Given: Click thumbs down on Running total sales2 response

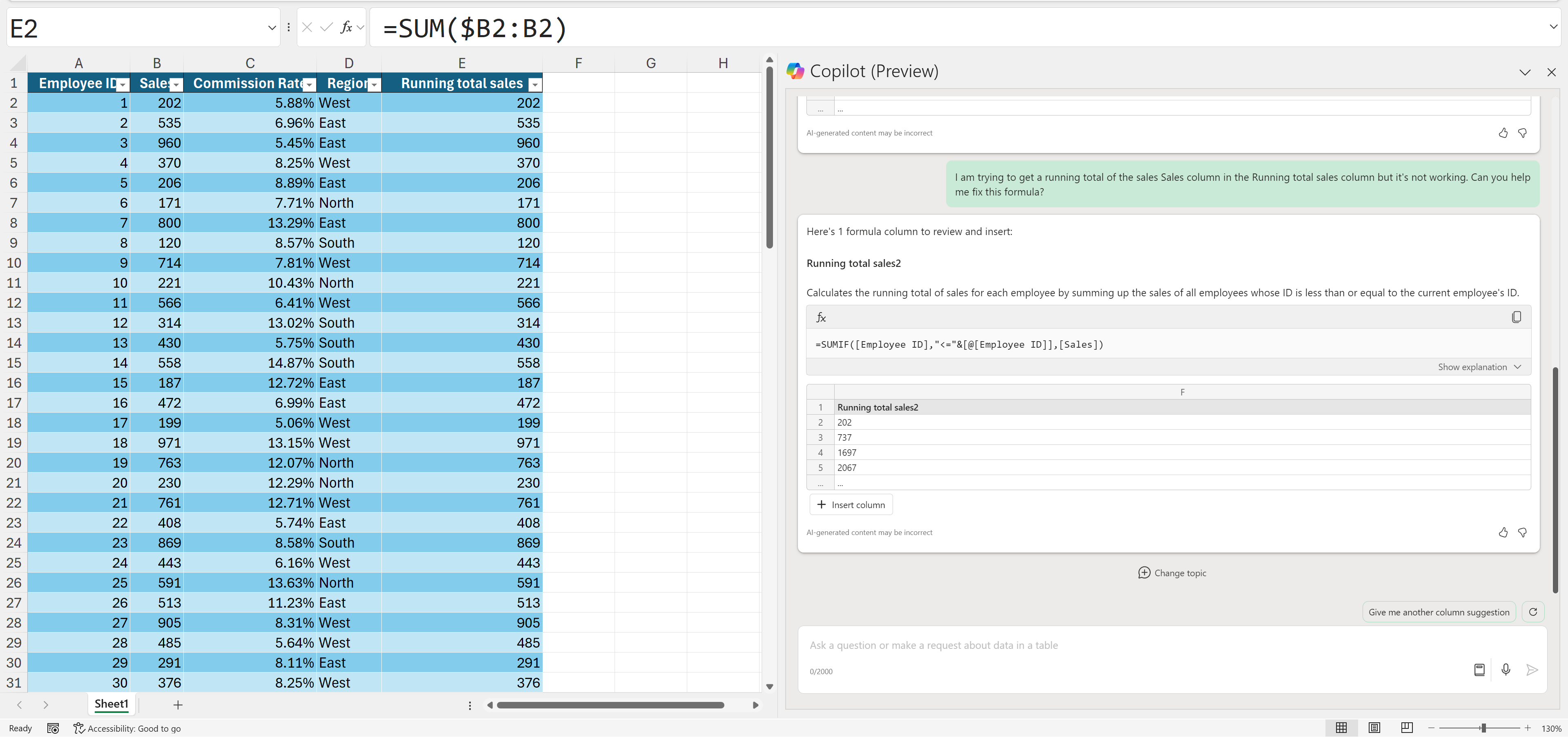Looking at the screenshot, I should coord(1522,532).
